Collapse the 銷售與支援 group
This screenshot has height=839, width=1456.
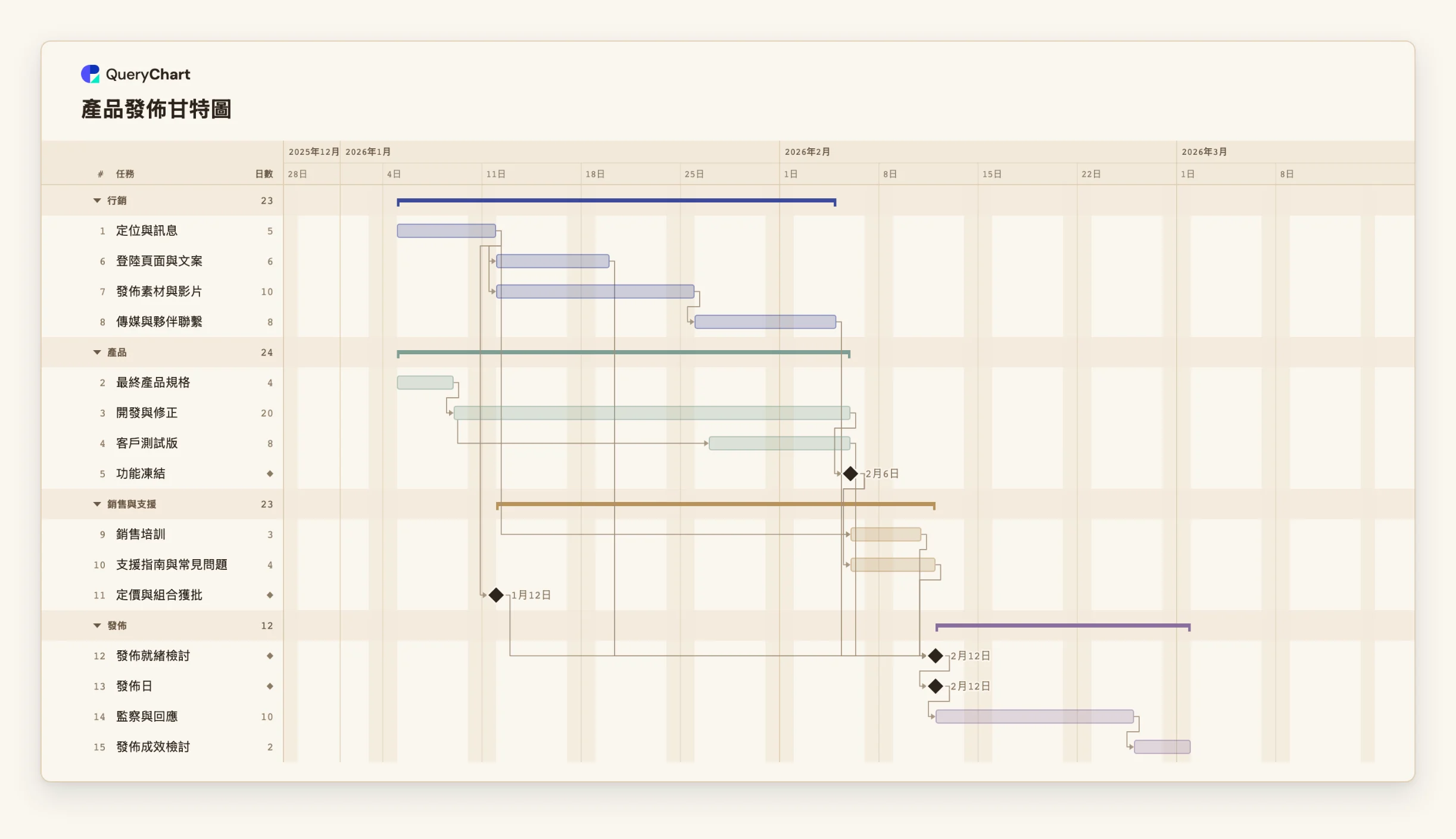(x=97, y=504)
